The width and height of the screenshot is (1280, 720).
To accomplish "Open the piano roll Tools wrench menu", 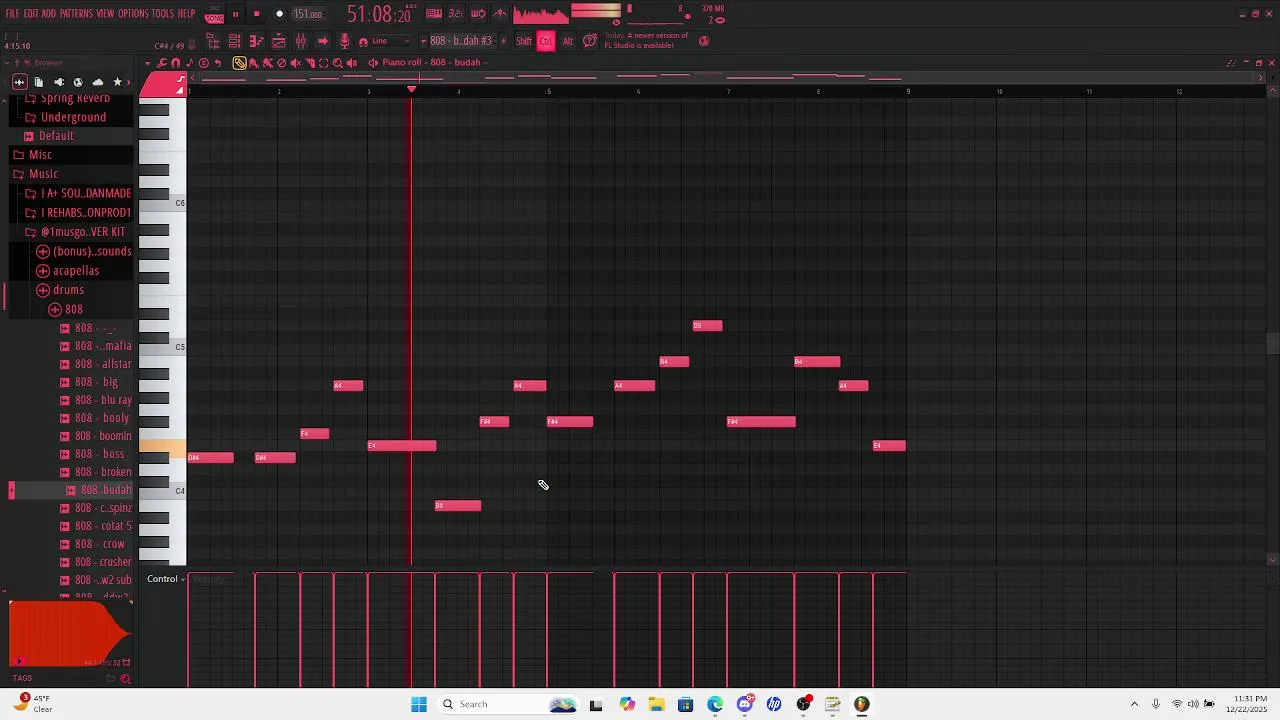I will coord(162,63).
